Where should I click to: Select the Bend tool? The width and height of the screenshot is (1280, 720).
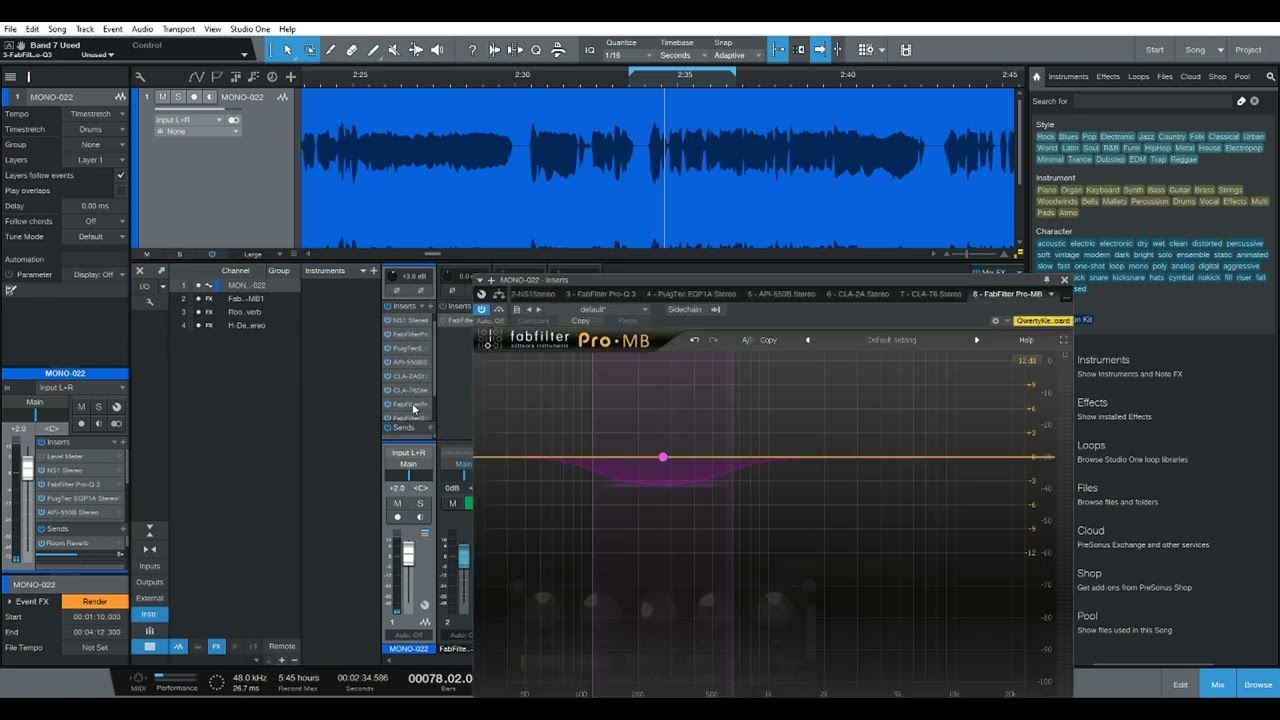(x=415, y=50)
